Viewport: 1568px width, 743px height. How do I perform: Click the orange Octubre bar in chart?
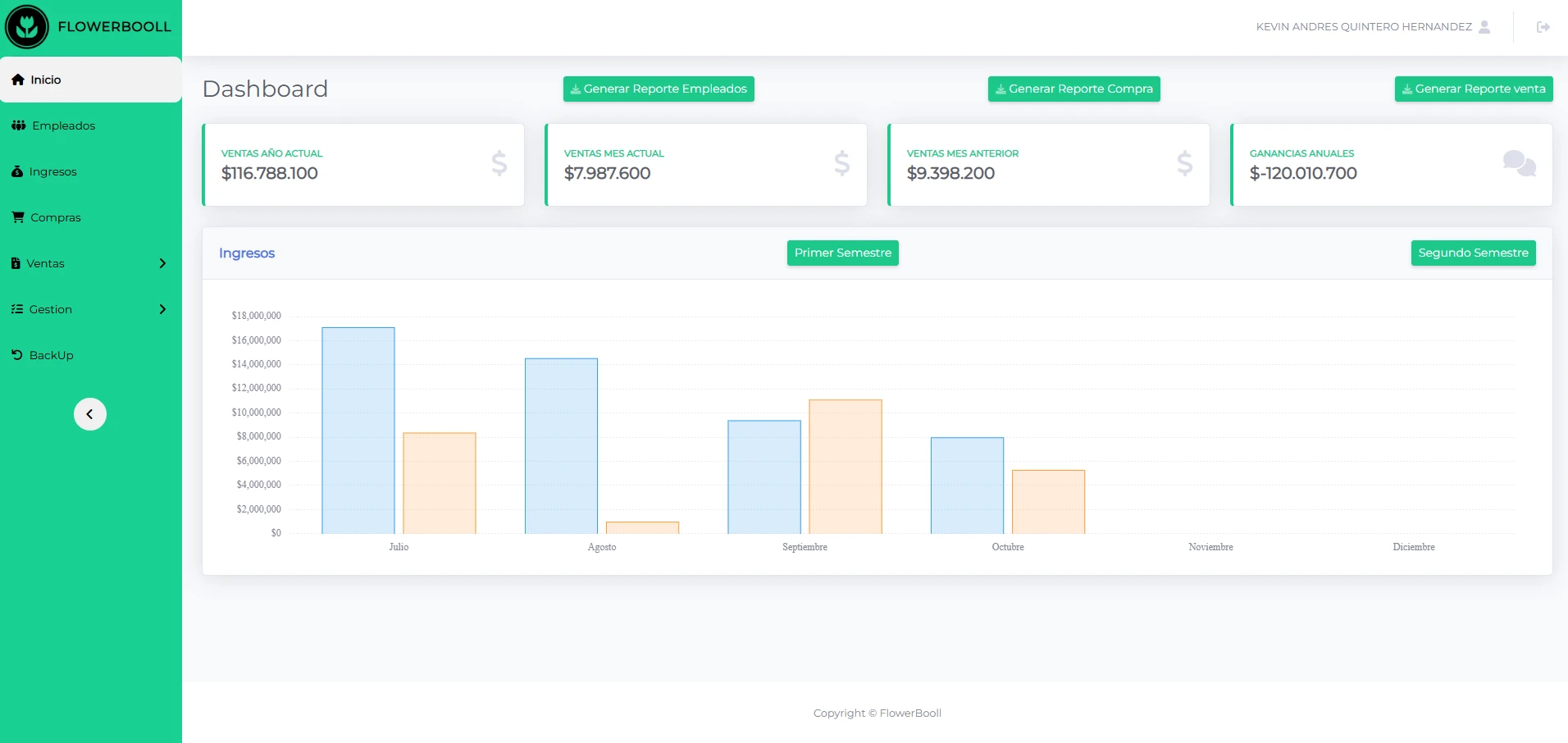pos(1048,502)
